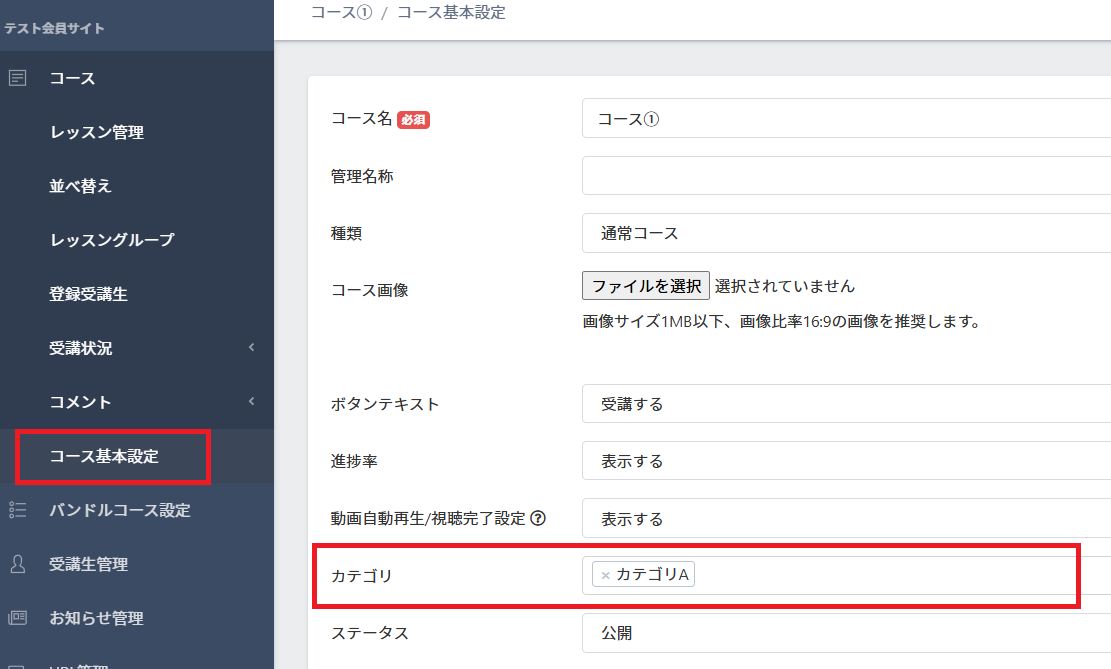Open the ステータス dropdown showing 公開
The image size is (1111, 669).
point(845,633)
